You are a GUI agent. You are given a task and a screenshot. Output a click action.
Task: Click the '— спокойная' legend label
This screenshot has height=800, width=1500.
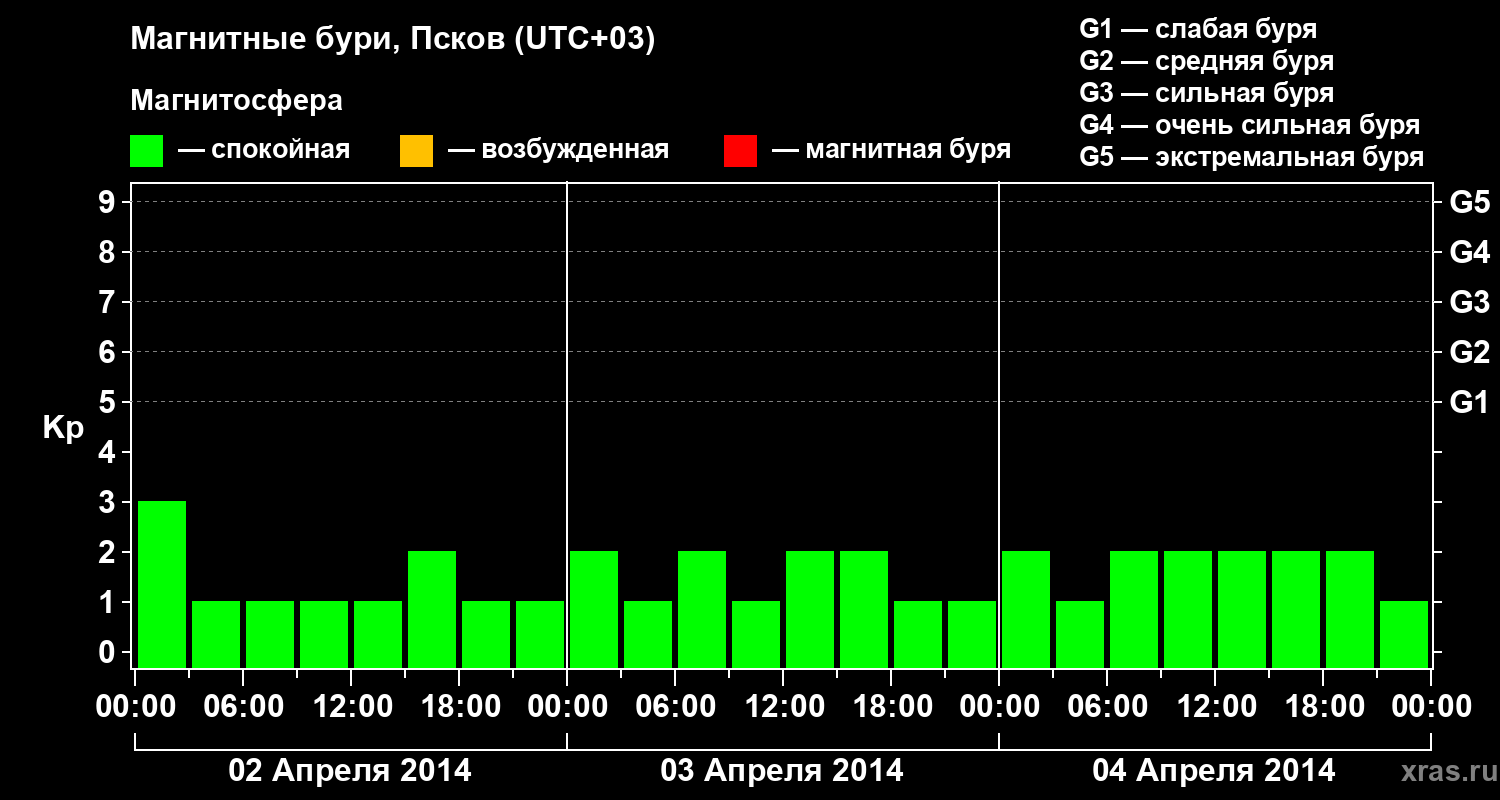[264, 151]
